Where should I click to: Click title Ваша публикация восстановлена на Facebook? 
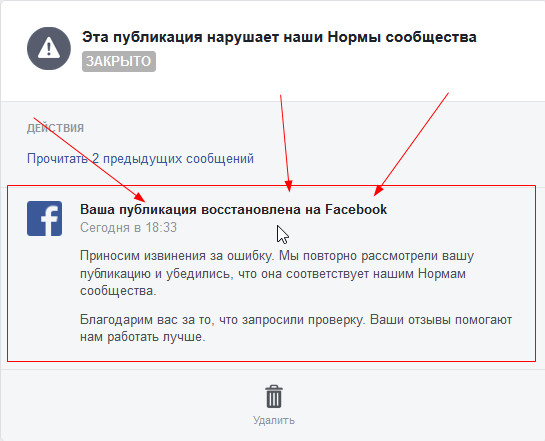coord(233,210)
